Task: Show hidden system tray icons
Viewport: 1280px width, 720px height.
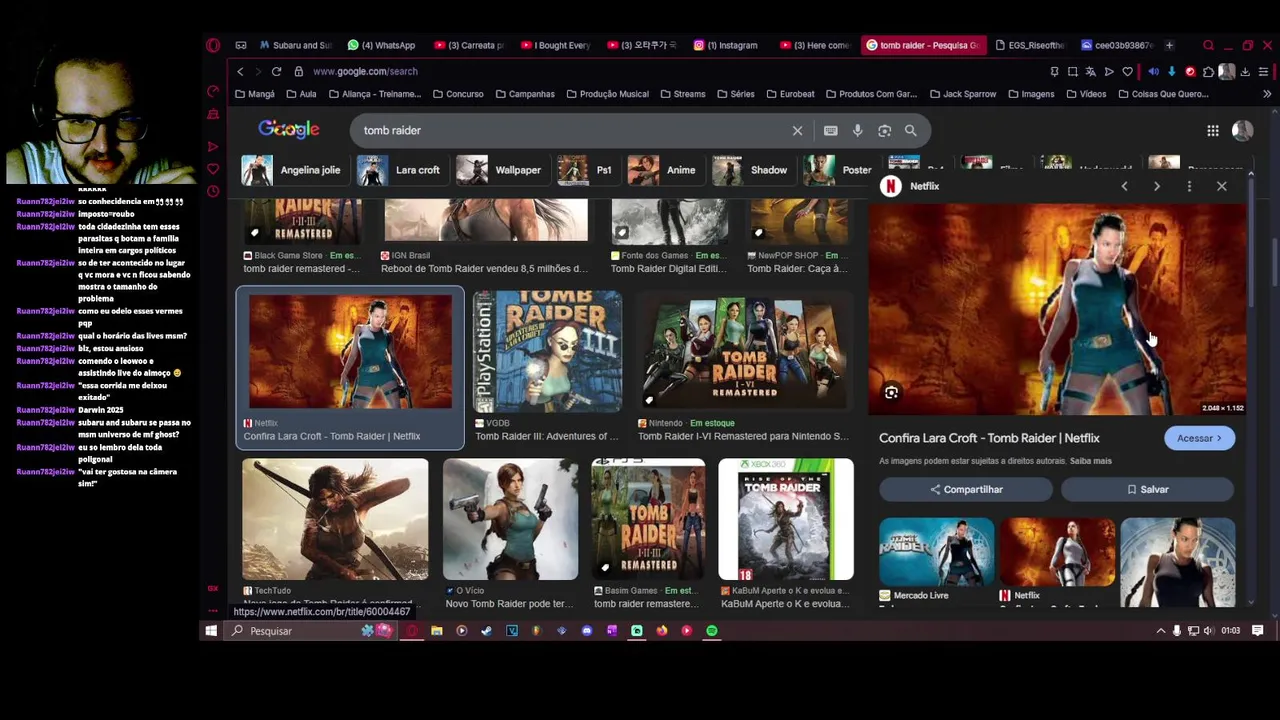Action: (1160, 631)
